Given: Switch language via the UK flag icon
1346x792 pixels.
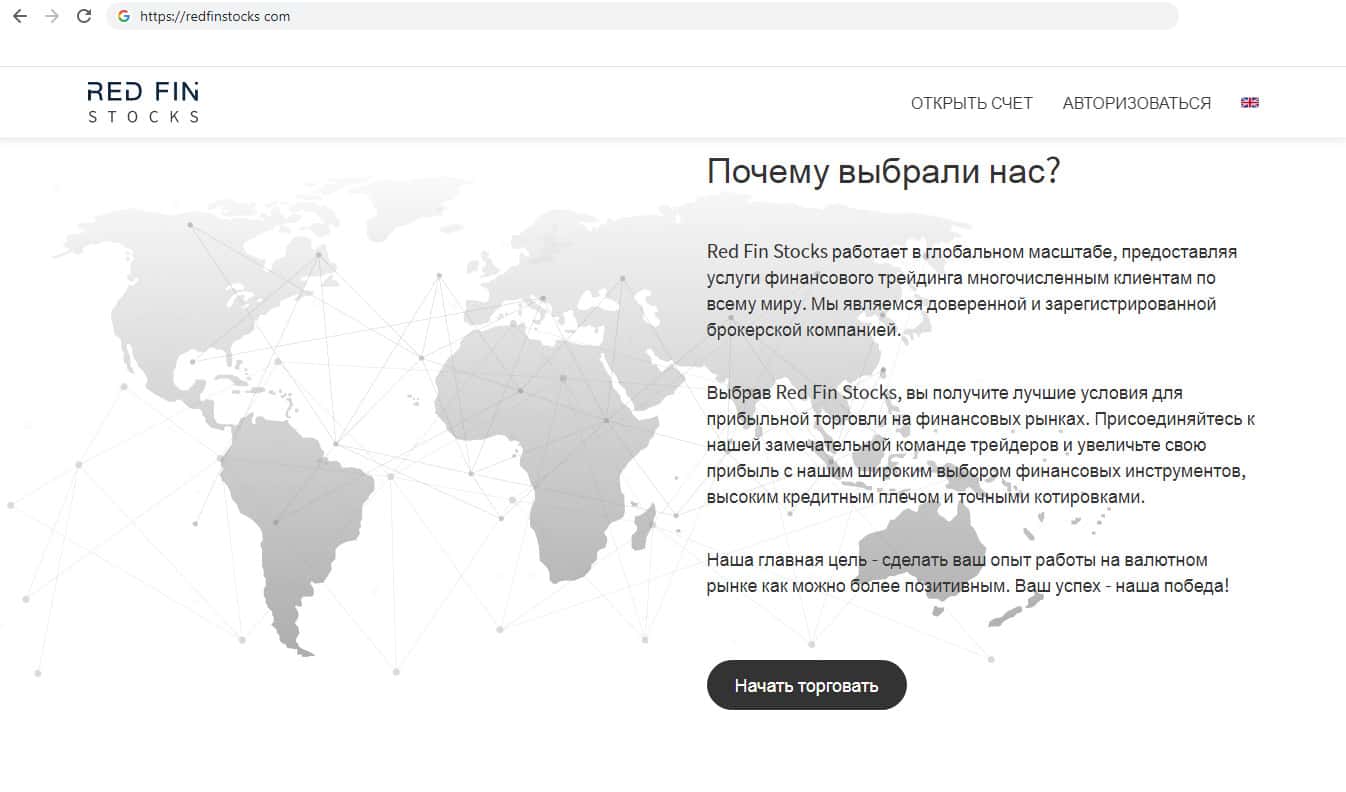Looking at the screenshot, I should click(1249, 102).
